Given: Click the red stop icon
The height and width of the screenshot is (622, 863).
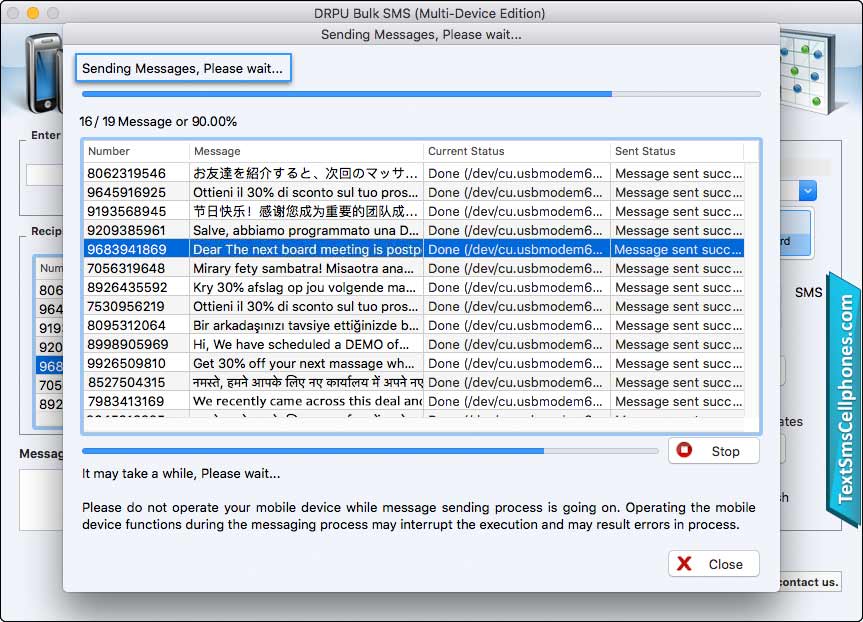Looking at the screenshot, I should point(684,450).
